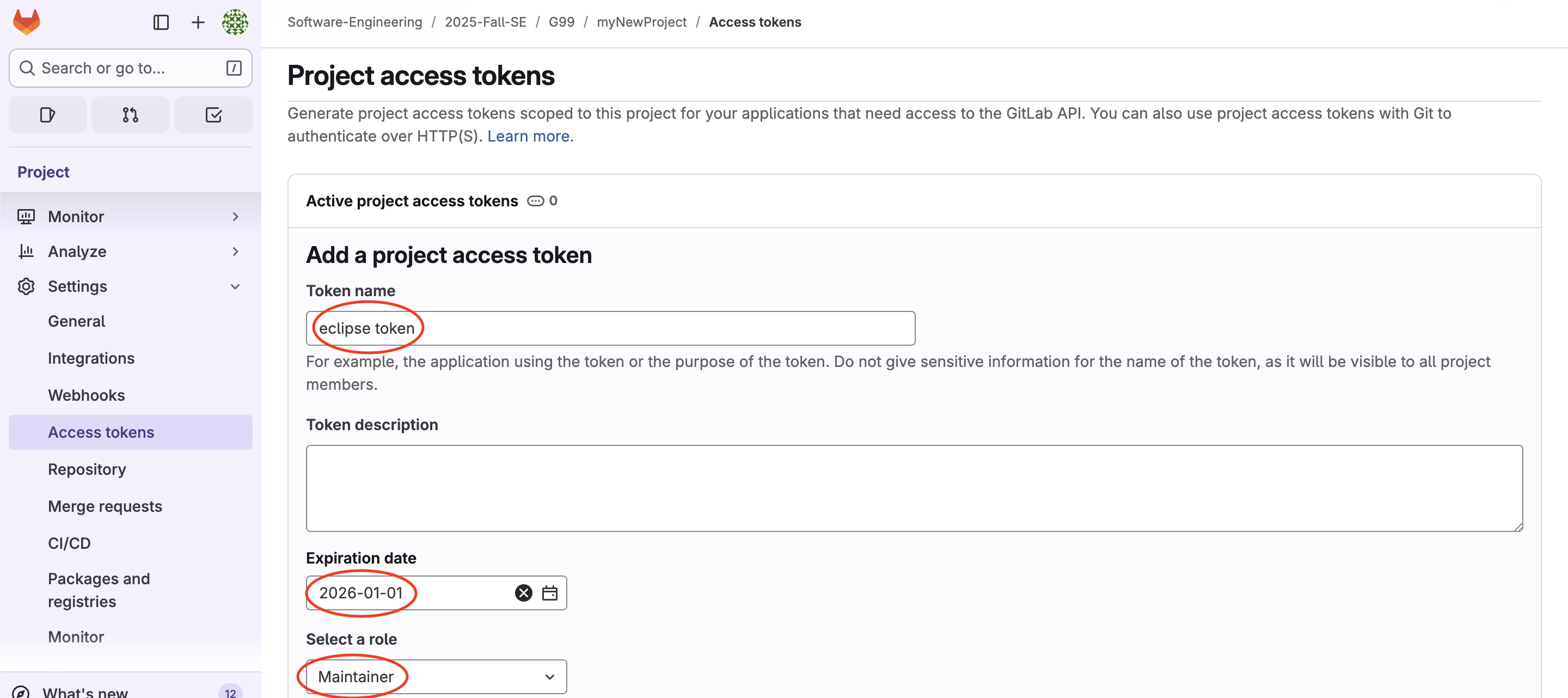
Task: Toggle the sidebar collapse icon
Action: tap(161, 22)
